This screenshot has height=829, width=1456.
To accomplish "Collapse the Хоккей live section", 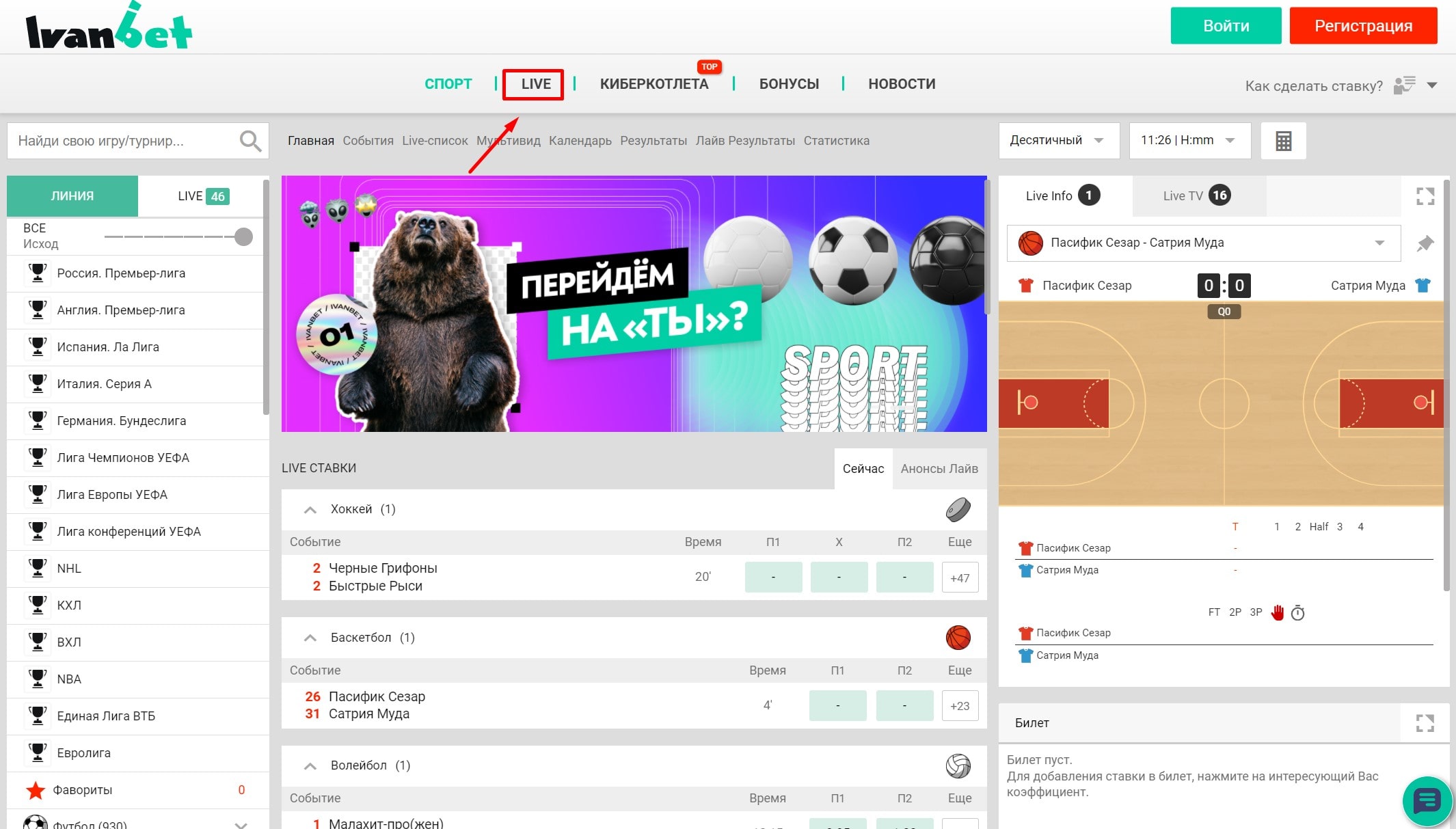I will (310, 510).
